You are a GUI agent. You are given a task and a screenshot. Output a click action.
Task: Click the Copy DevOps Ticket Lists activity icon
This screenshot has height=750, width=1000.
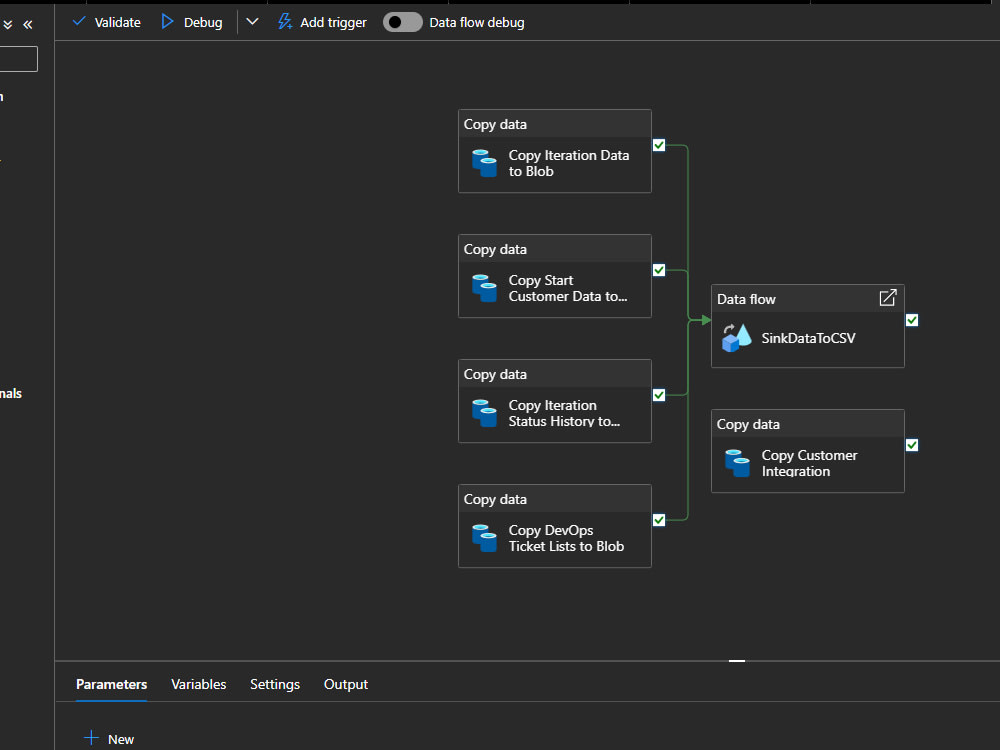coord(484,538)
